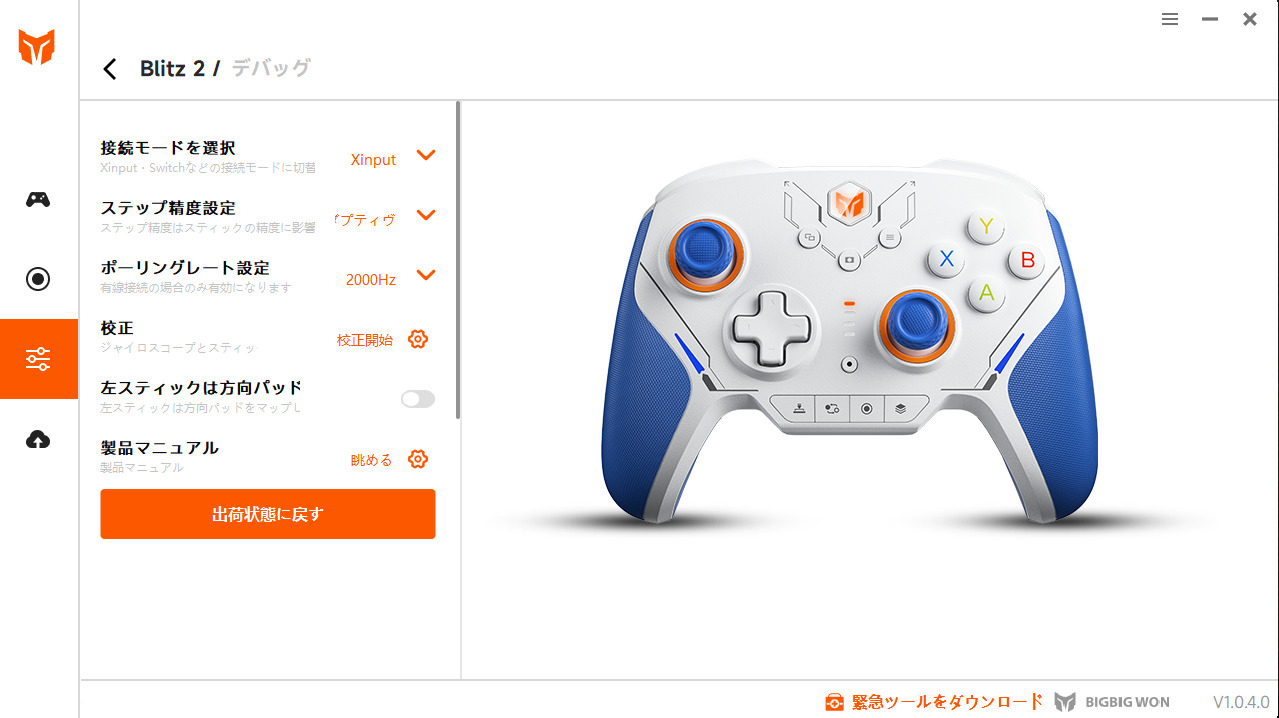Select the circular record icon in sidebar
Screen dimensions: 1279x718
click(38, 279)
